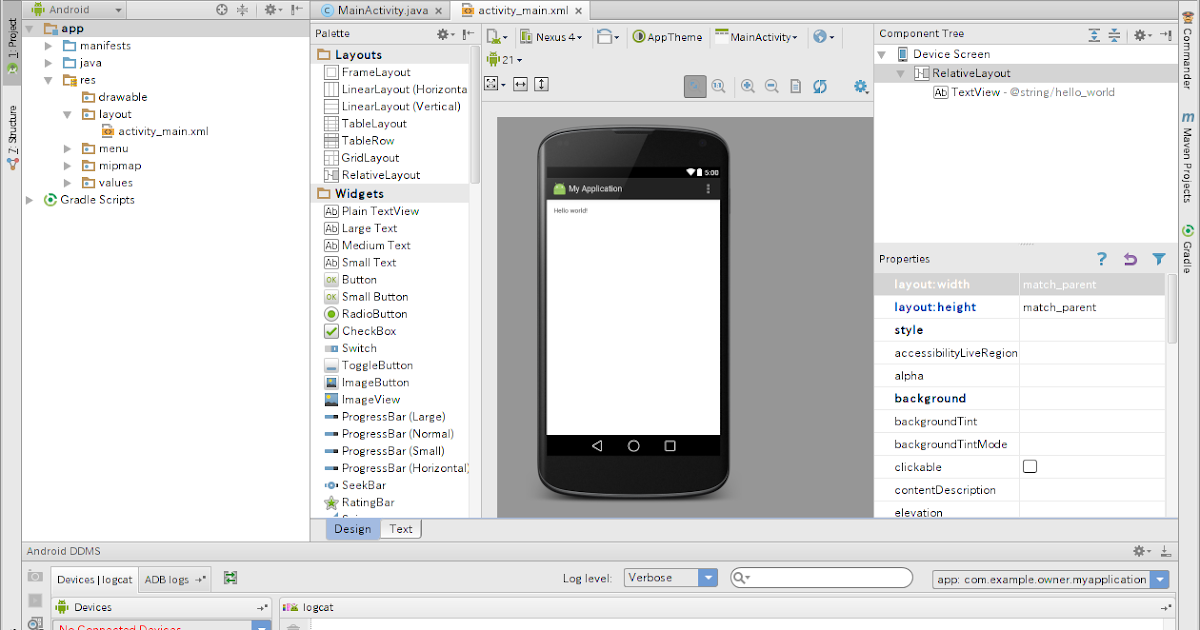This screenshot has height=630, width=1200.
Task: Open the locale globe dropdown
Action: [824, 37]
